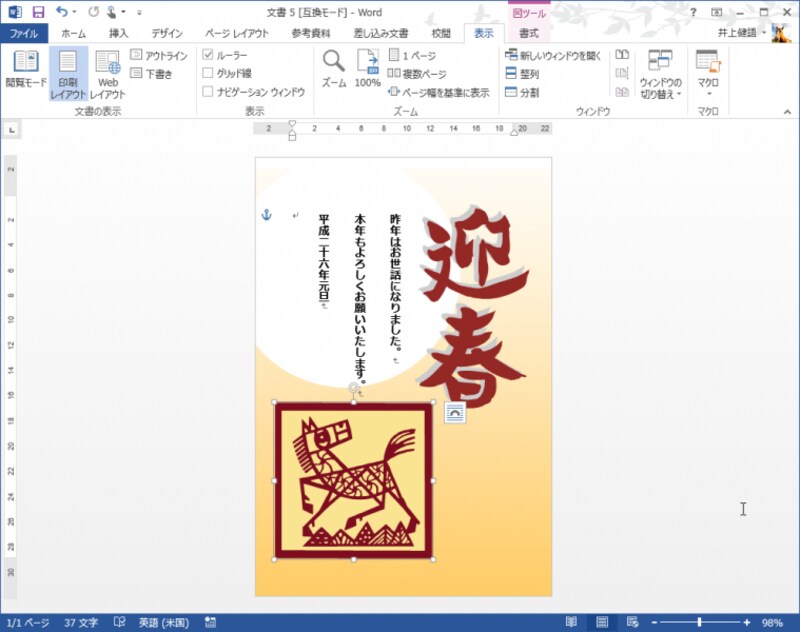Switch to the 書式 tab
Image resolution: width=800 pixels, height=632 pixels.
pos(528,33)
